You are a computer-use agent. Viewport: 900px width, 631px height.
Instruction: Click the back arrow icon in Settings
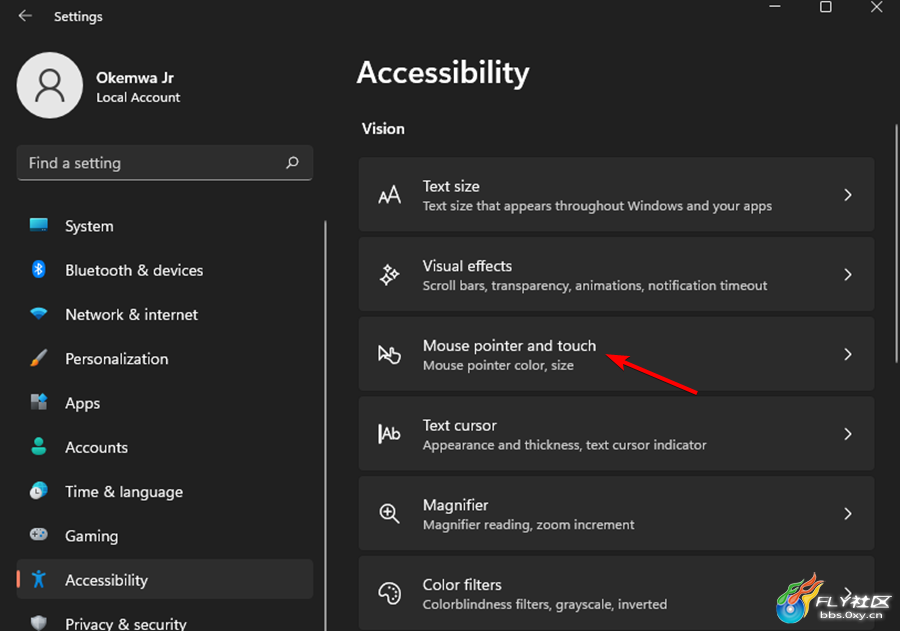pyautogui.click(x=25, y=16)
